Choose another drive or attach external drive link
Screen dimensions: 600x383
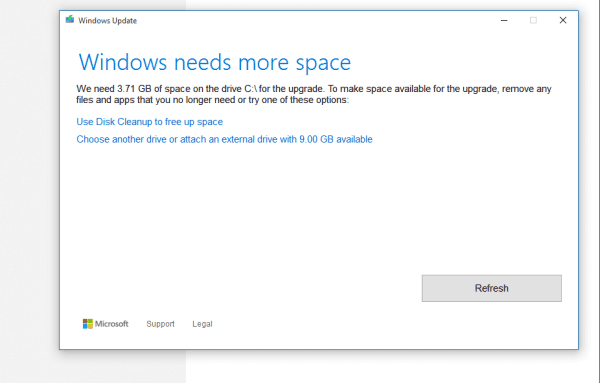pos(224,139)
